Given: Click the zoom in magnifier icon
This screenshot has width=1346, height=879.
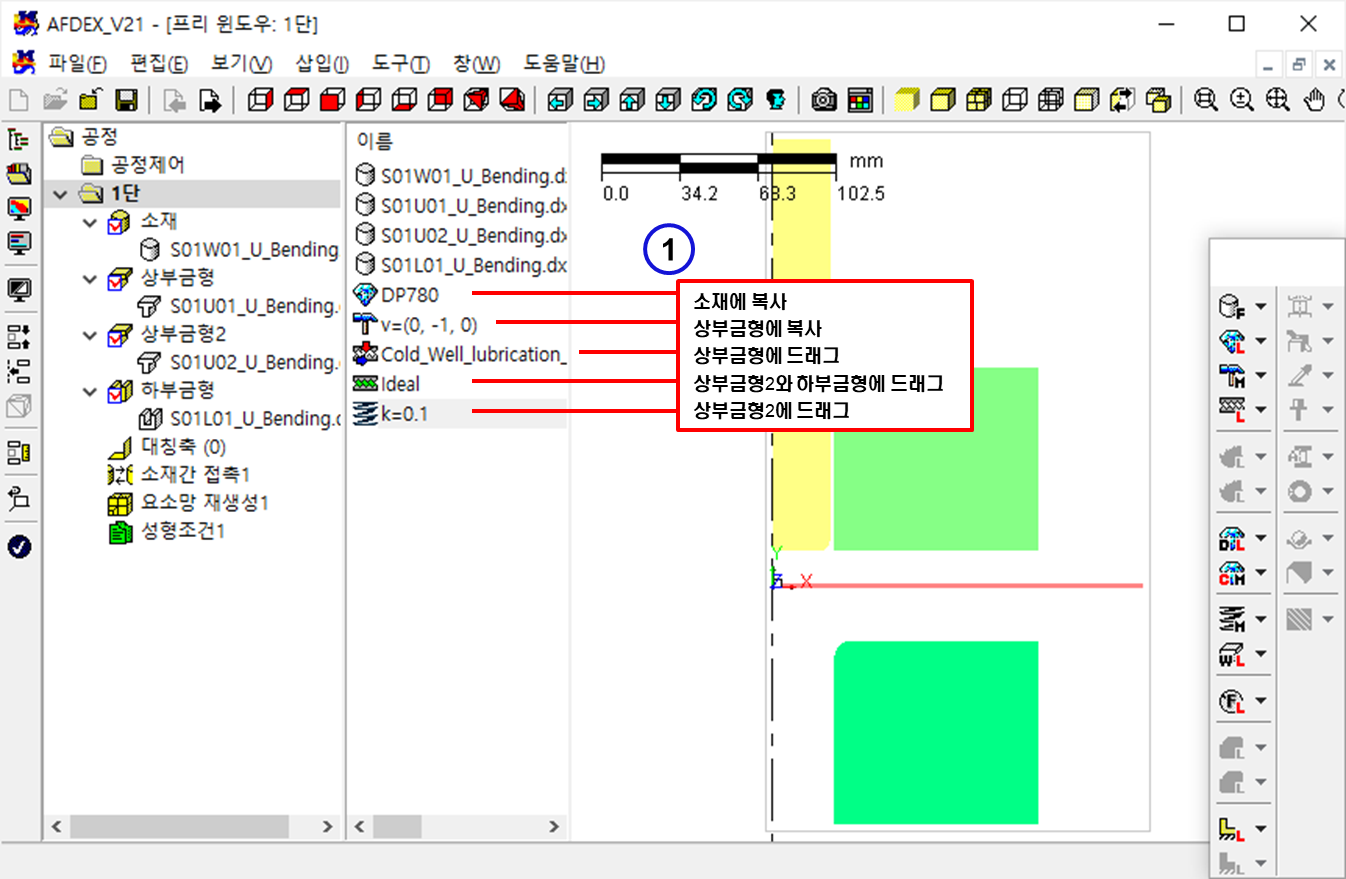Looking at the screenshot, I should click(x=1242, y=100).
